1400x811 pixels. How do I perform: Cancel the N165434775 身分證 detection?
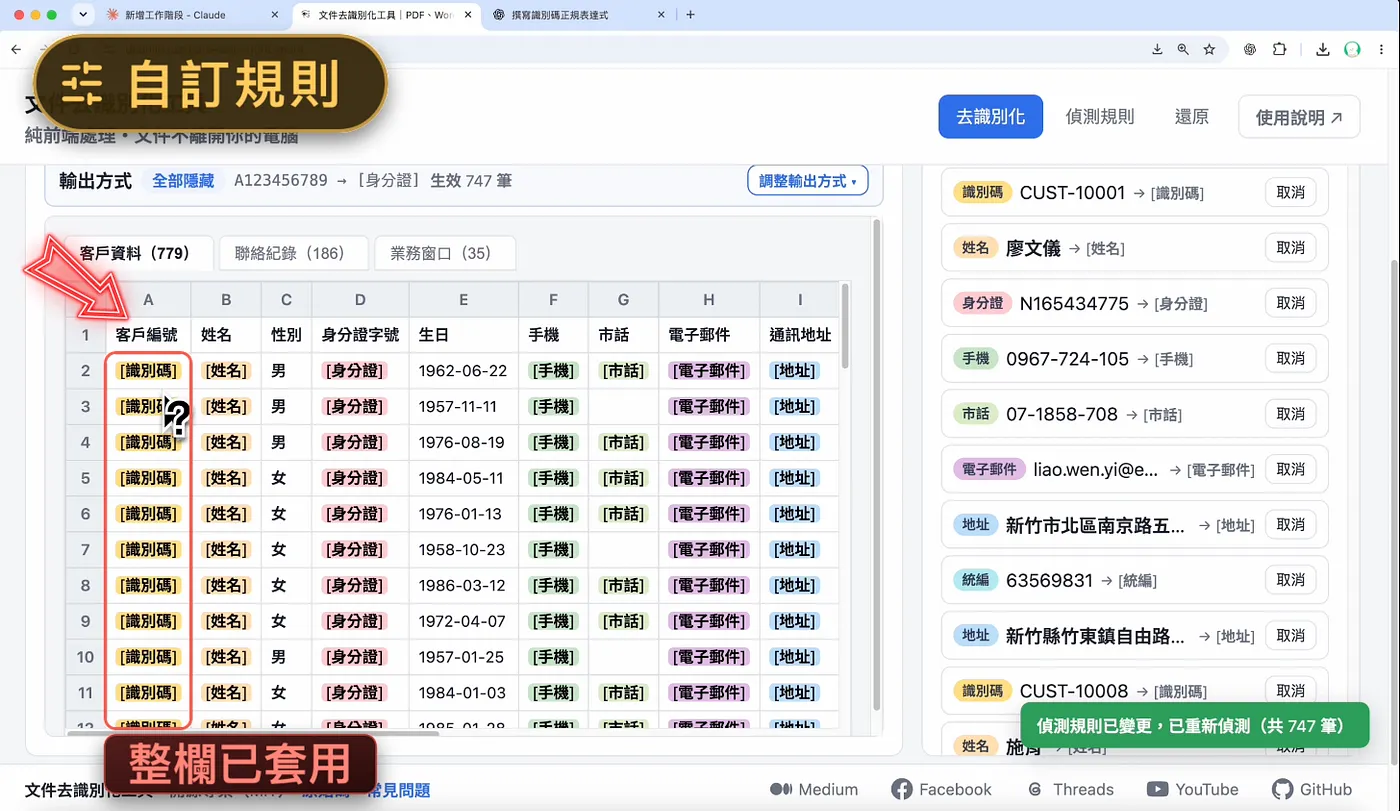pos(1291,303)
